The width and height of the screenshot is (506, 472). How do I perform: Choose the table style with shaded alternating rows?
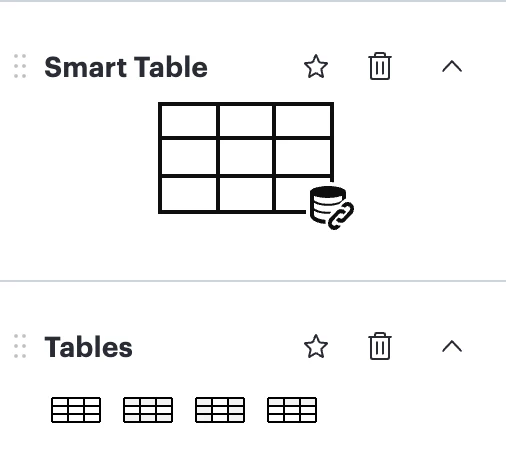pyautogui.click(x=148, y=410)
